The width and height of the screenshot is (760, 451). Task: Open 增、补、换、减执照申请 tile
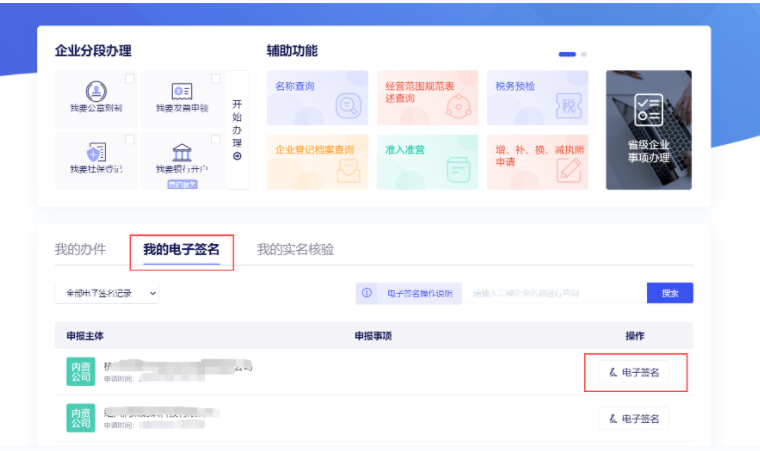(537, 161)
